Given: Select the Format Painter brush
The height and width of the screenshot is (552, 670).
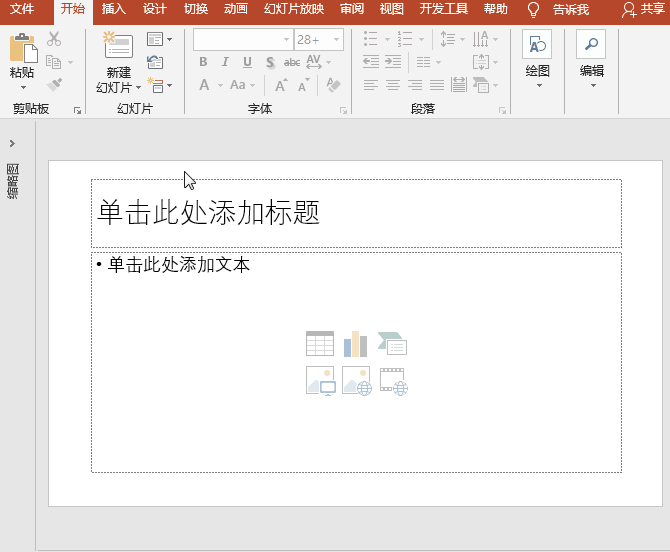Looking at the screenshot, I should pos(54,85).
